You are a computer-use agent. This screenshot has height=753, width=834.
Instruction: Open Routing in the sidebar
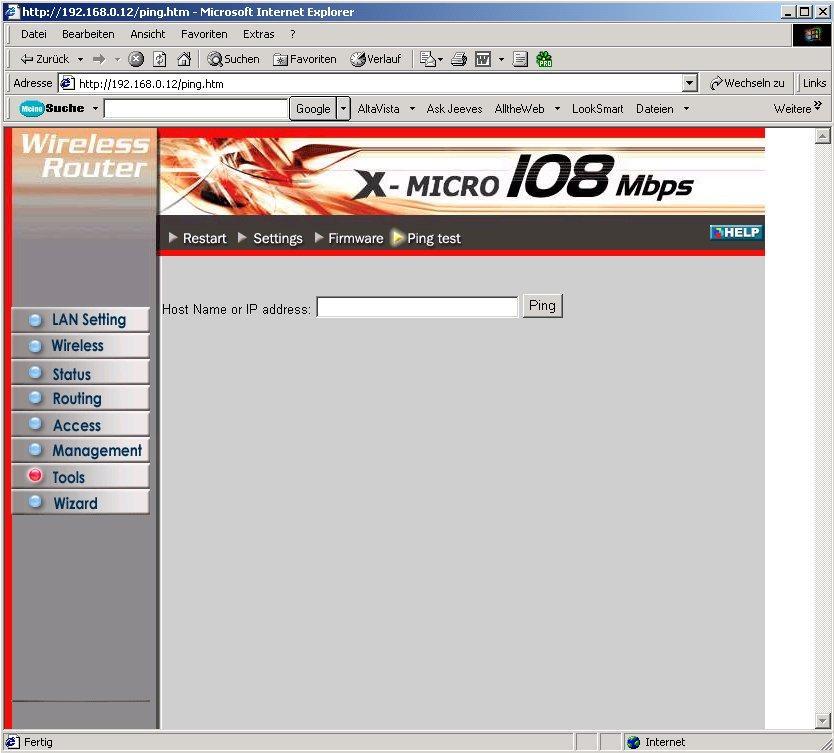point(80,398)
